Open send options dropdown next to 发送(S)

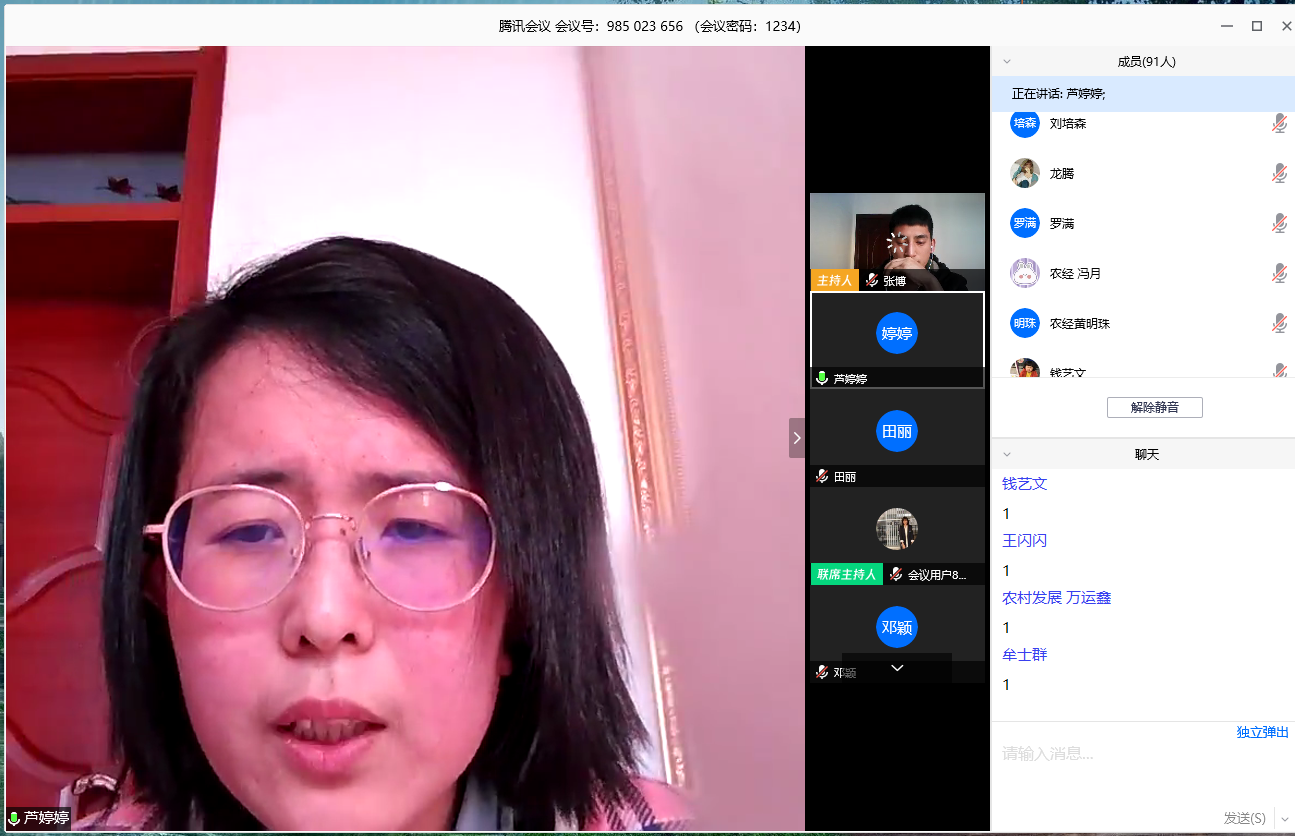tap(1284, 818)
